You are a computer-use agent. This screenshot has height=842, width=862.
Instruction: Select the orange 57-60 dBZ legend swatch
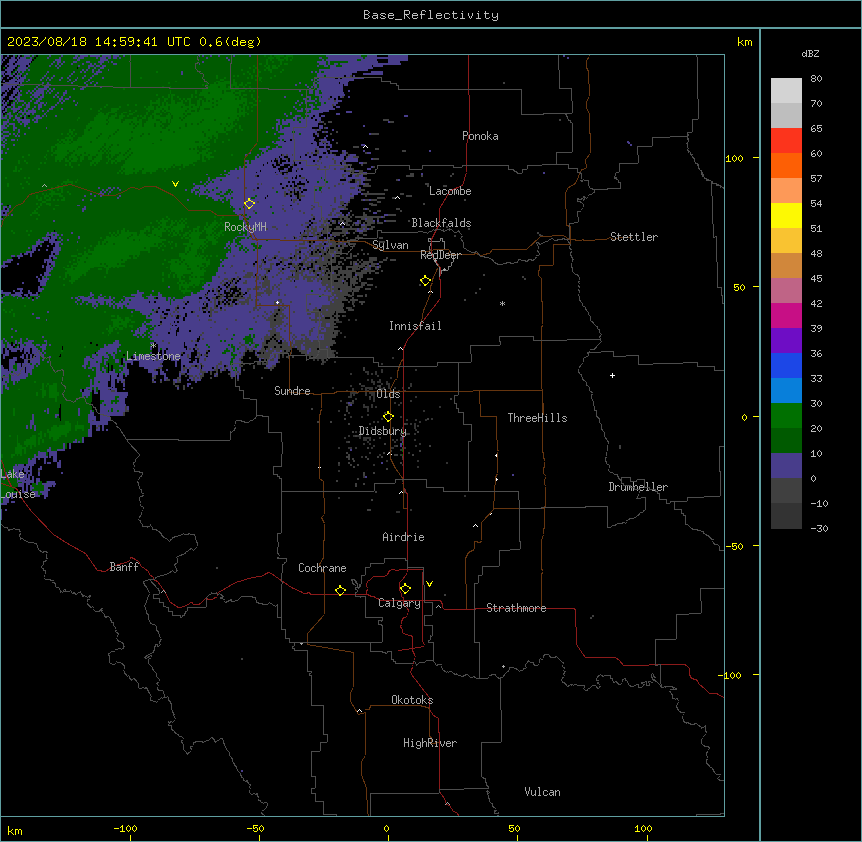coord(786,165)
